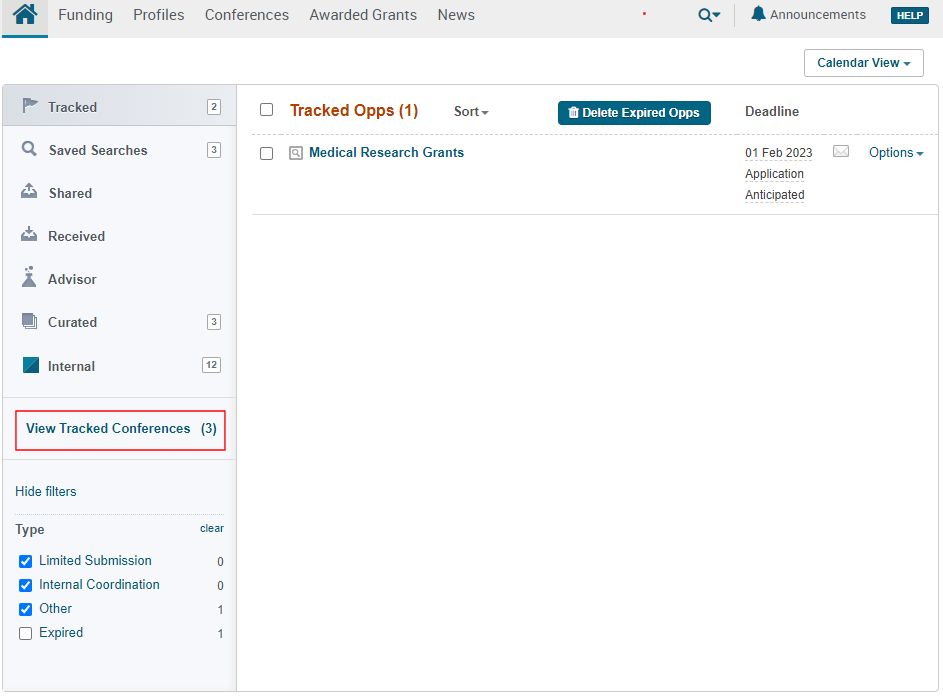Screen dimensions: 943x698
Task: Clear the Type filters
Action: [x=211, y=528]
